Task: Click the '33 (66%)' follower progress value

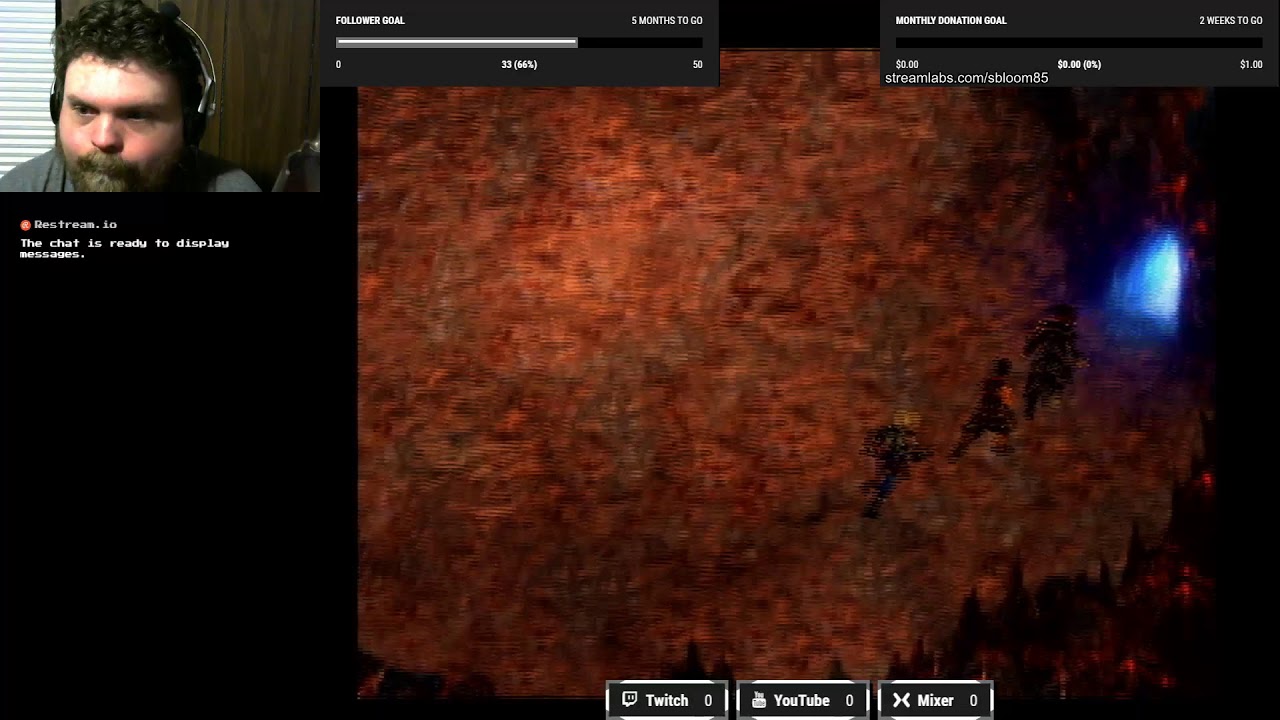Action: 519,64
